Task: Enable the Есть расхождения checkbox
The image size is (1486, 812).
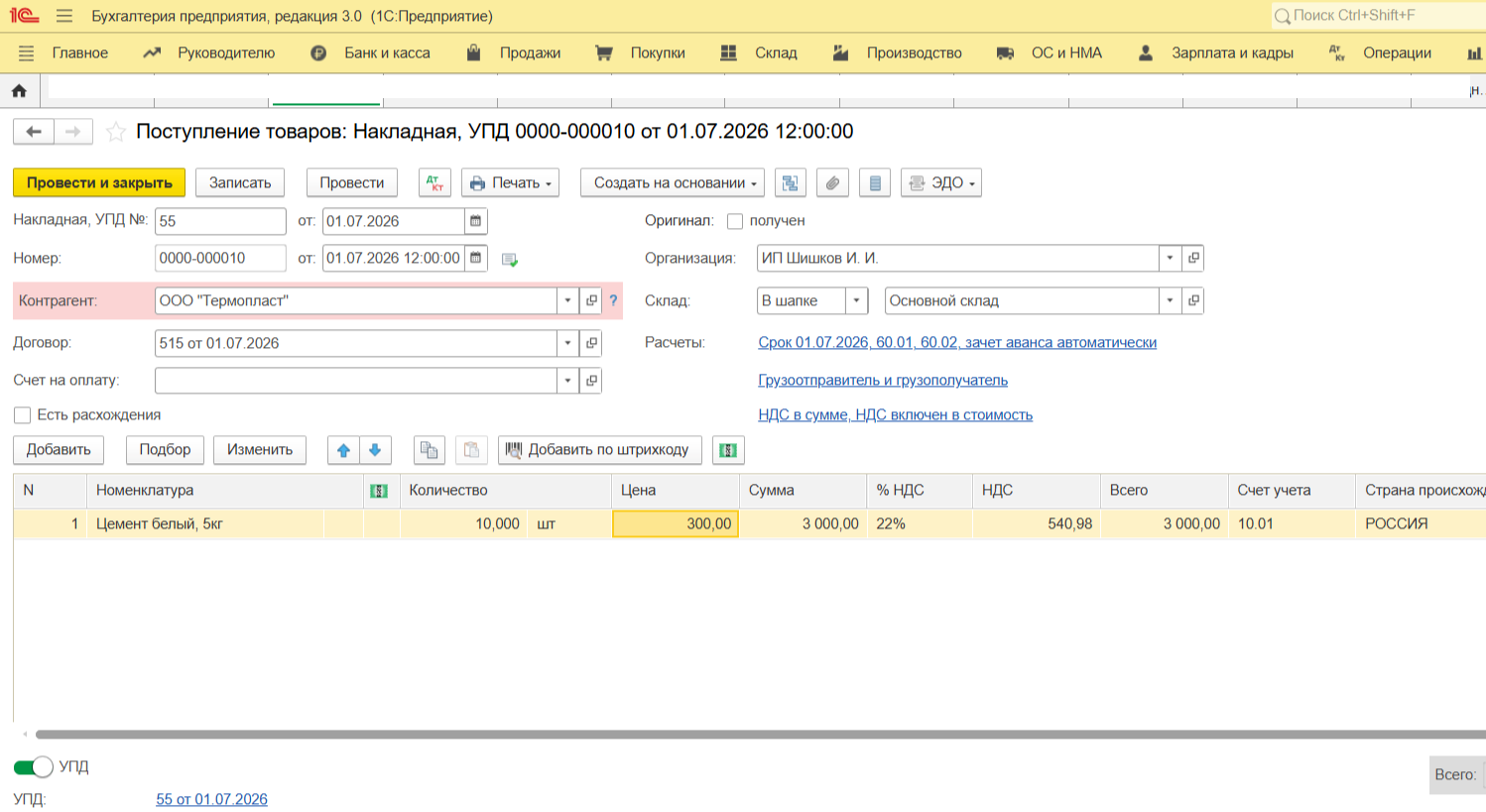Action: [x=22, y=415]
